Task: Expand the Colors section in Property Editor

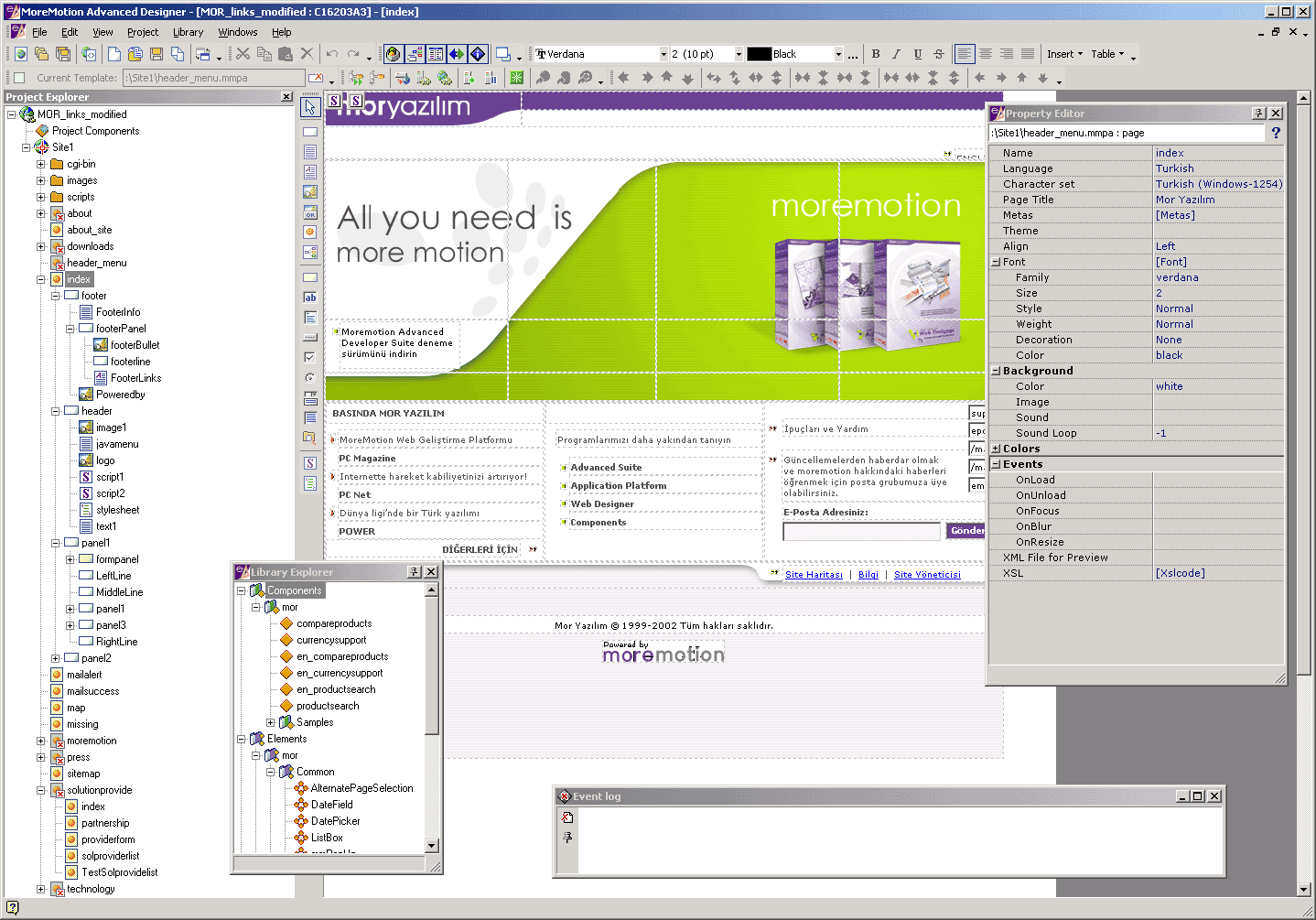Action: tap(995, 448)
